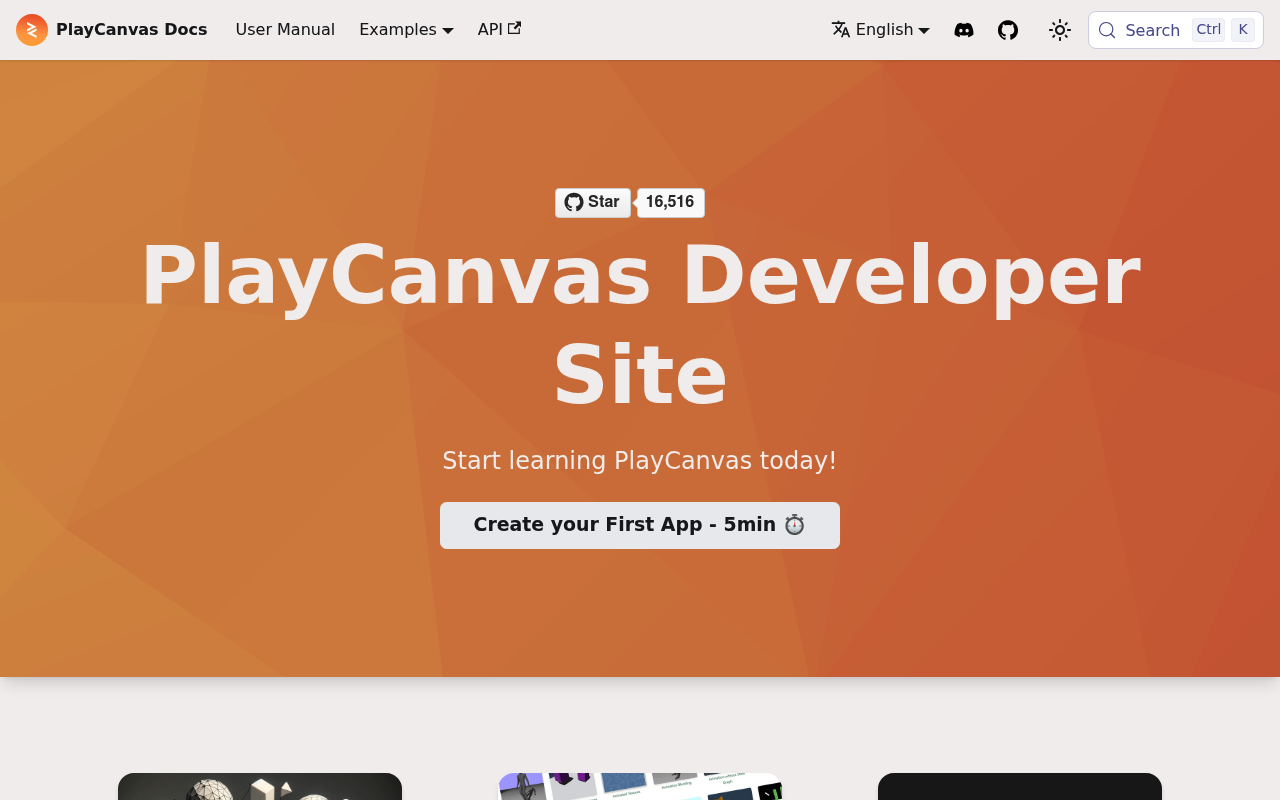Click the Examples dropdown caret arrow
Screen dimensions: 1280x800
pyautogui.click(x=448, y=31)
